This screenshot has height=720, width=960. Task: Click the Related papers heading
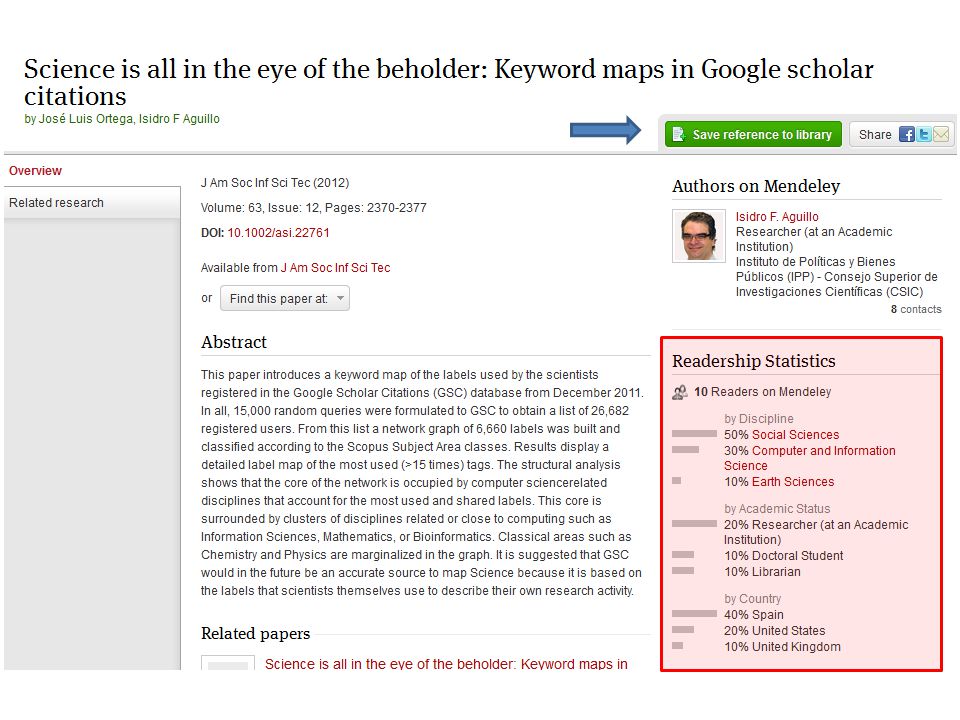point(255,633)
